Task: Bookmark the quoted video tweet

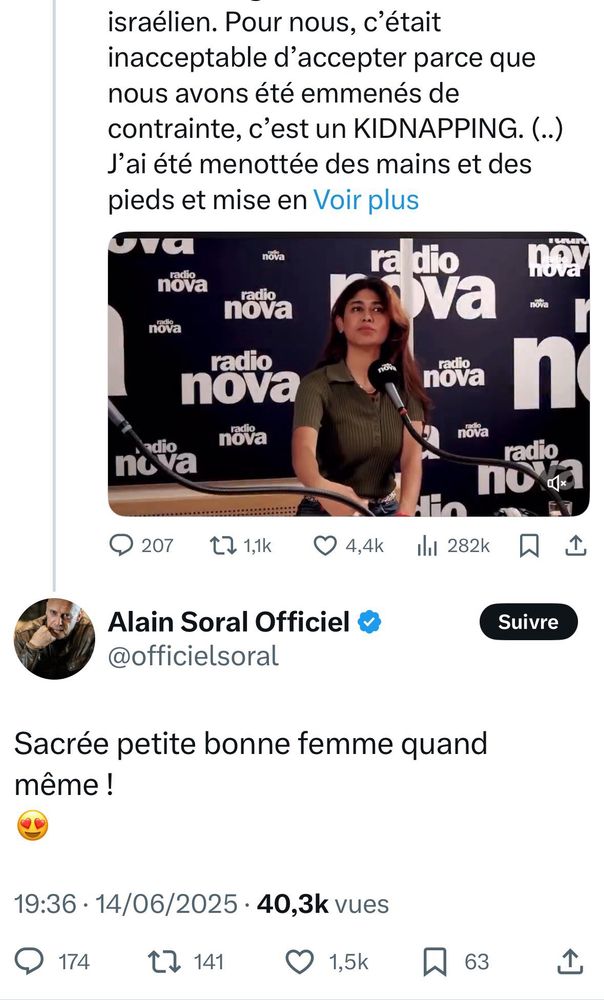Action: coord(529,546)
